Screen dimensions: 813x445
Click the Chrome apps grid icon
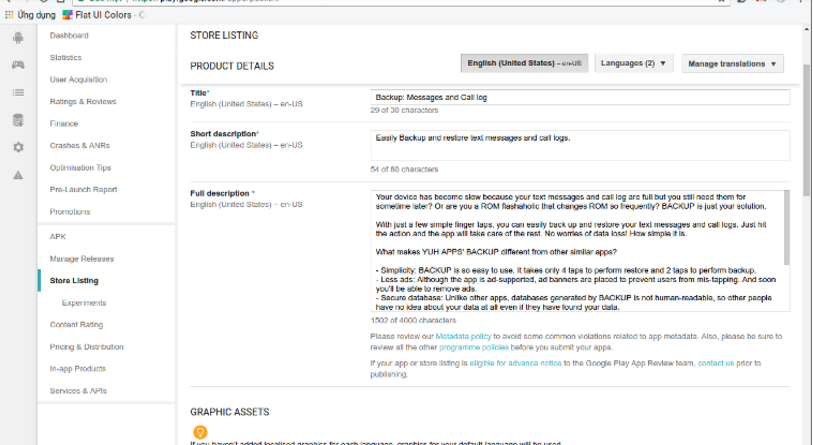click(9, 15)
